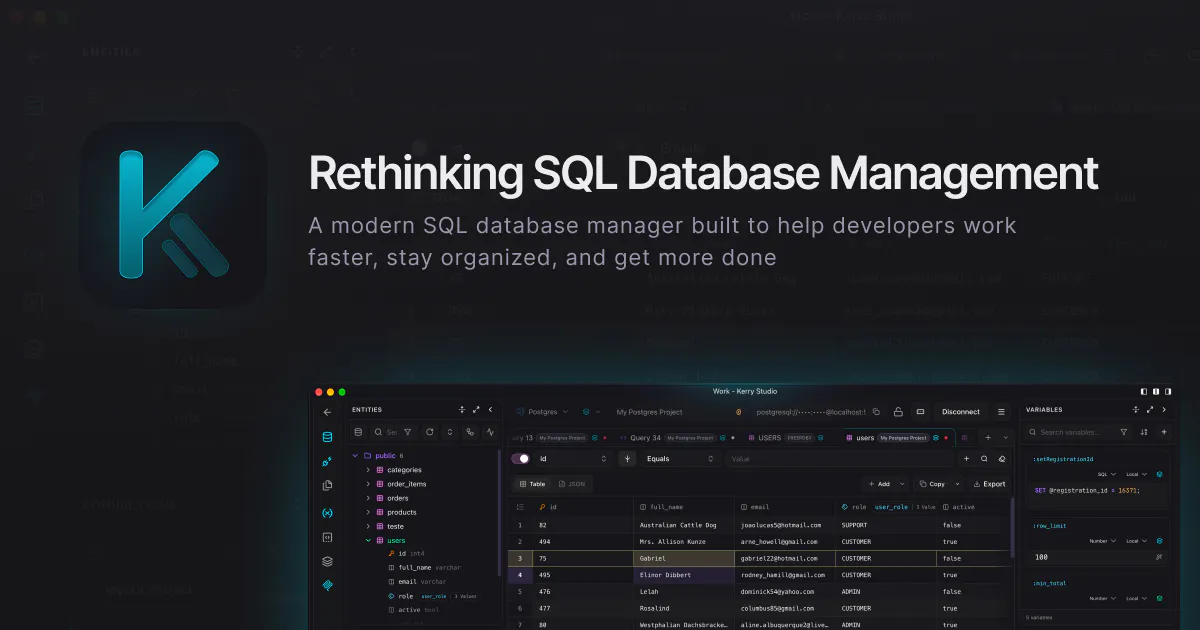
Task: Switch to the Table view
Action: coord(532,484)
